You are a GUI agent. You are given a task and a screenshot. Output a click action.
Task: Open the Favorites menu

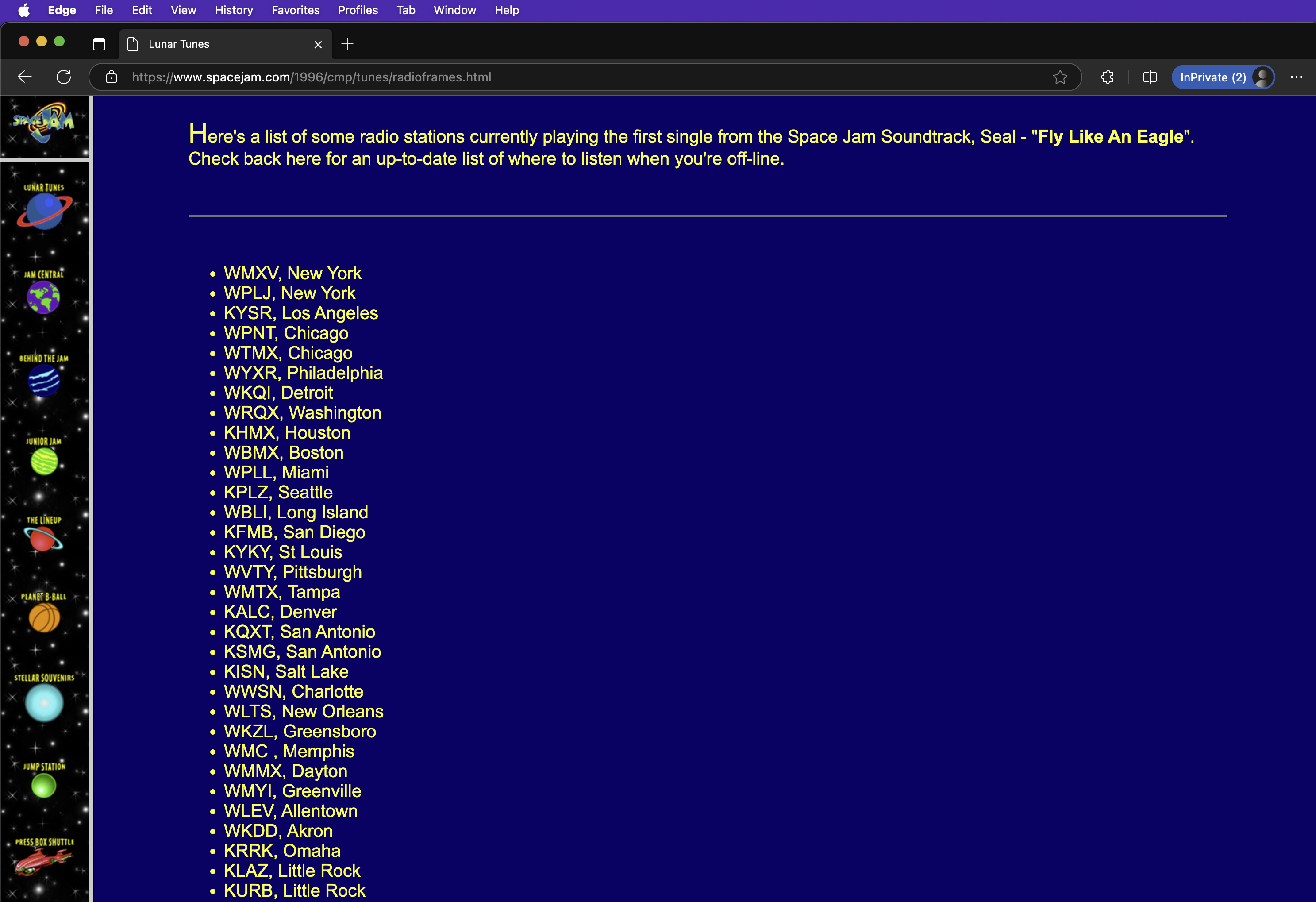[x=296, y=10]
